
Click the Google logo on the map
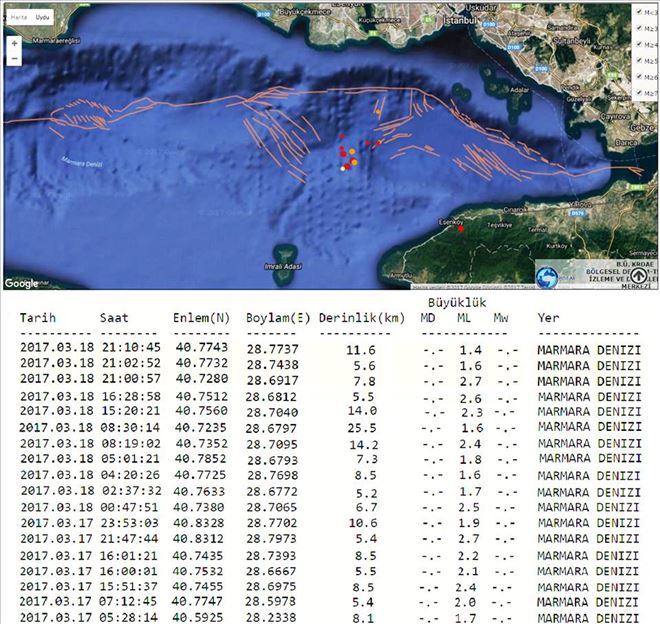(21, 283)
